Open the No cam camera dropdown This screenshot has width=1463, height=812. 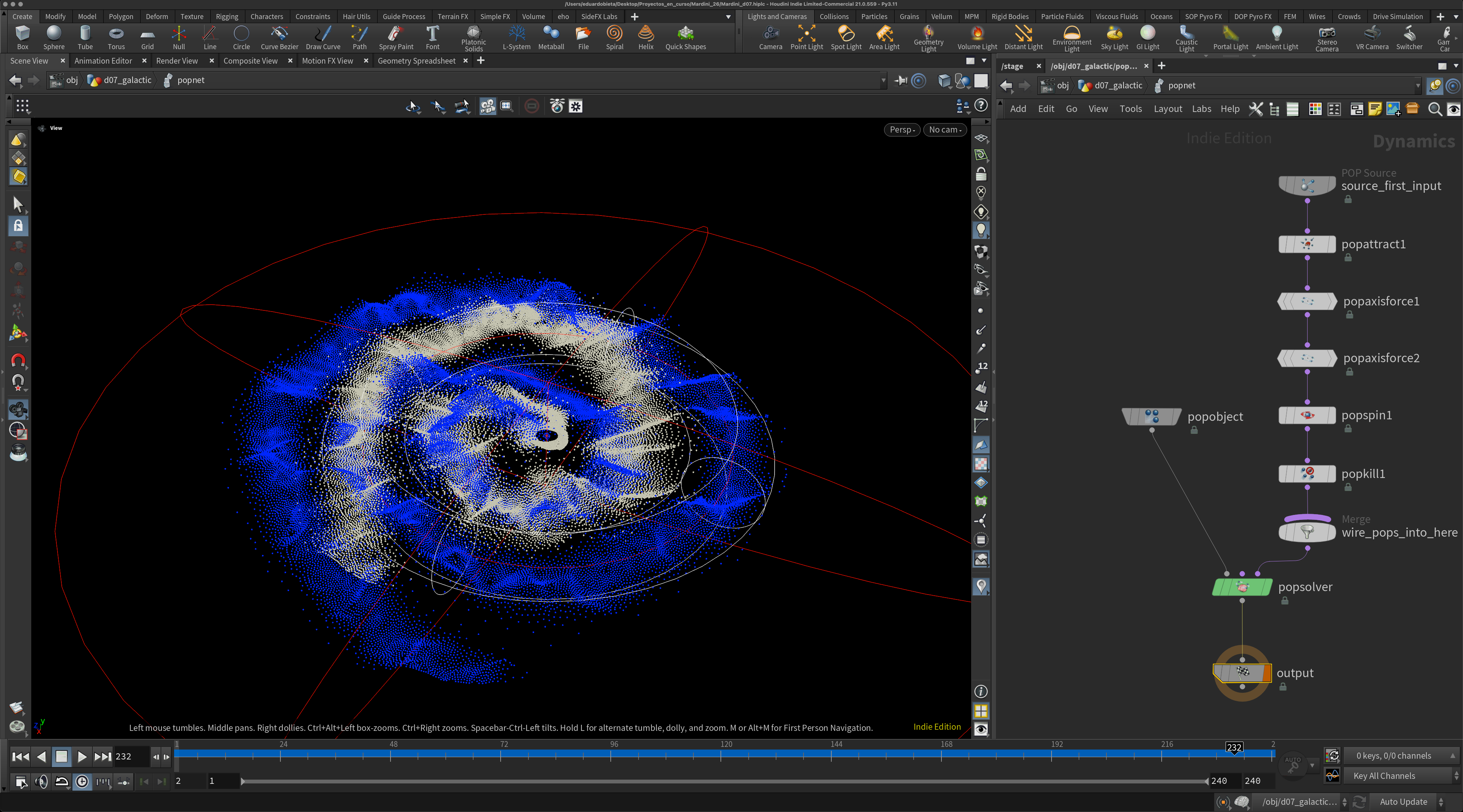click(944, 129)
